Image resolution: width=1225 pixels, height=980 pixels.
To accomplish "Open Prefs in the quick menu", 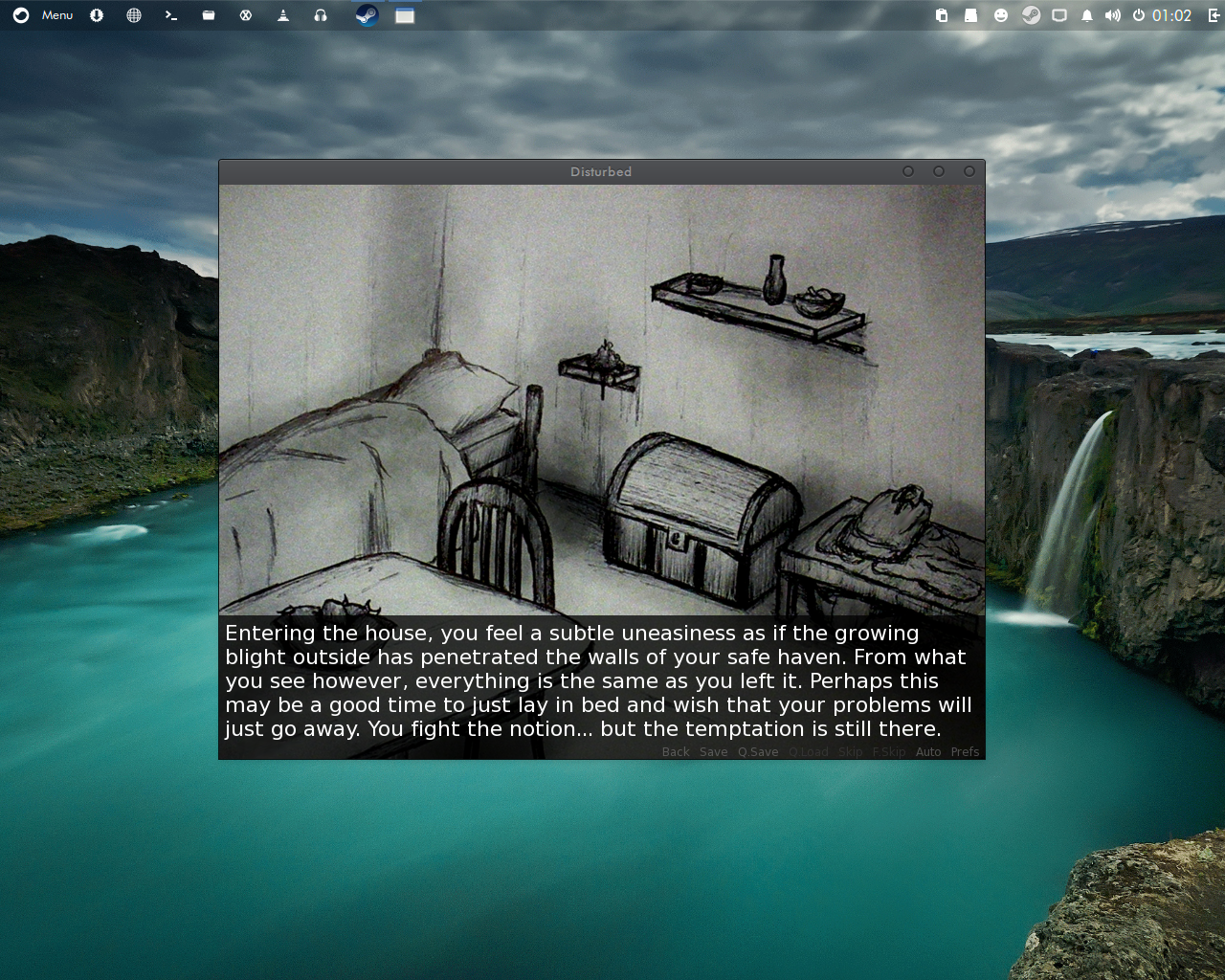I will pyautogui.click(x=965, y=752).
